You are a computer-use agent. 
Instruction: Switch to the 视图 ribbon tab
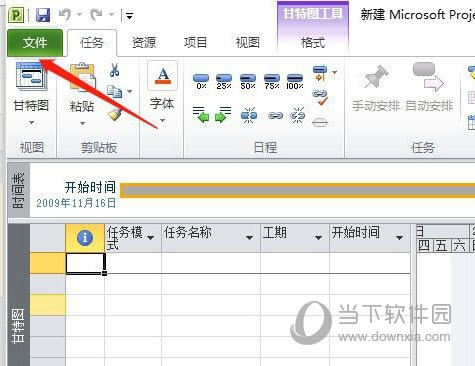(248, 43)
